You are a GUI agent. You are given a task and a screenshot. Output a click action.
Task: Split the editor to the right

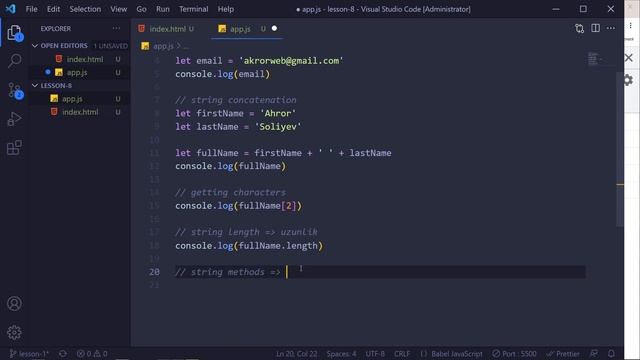coord(596,28)
